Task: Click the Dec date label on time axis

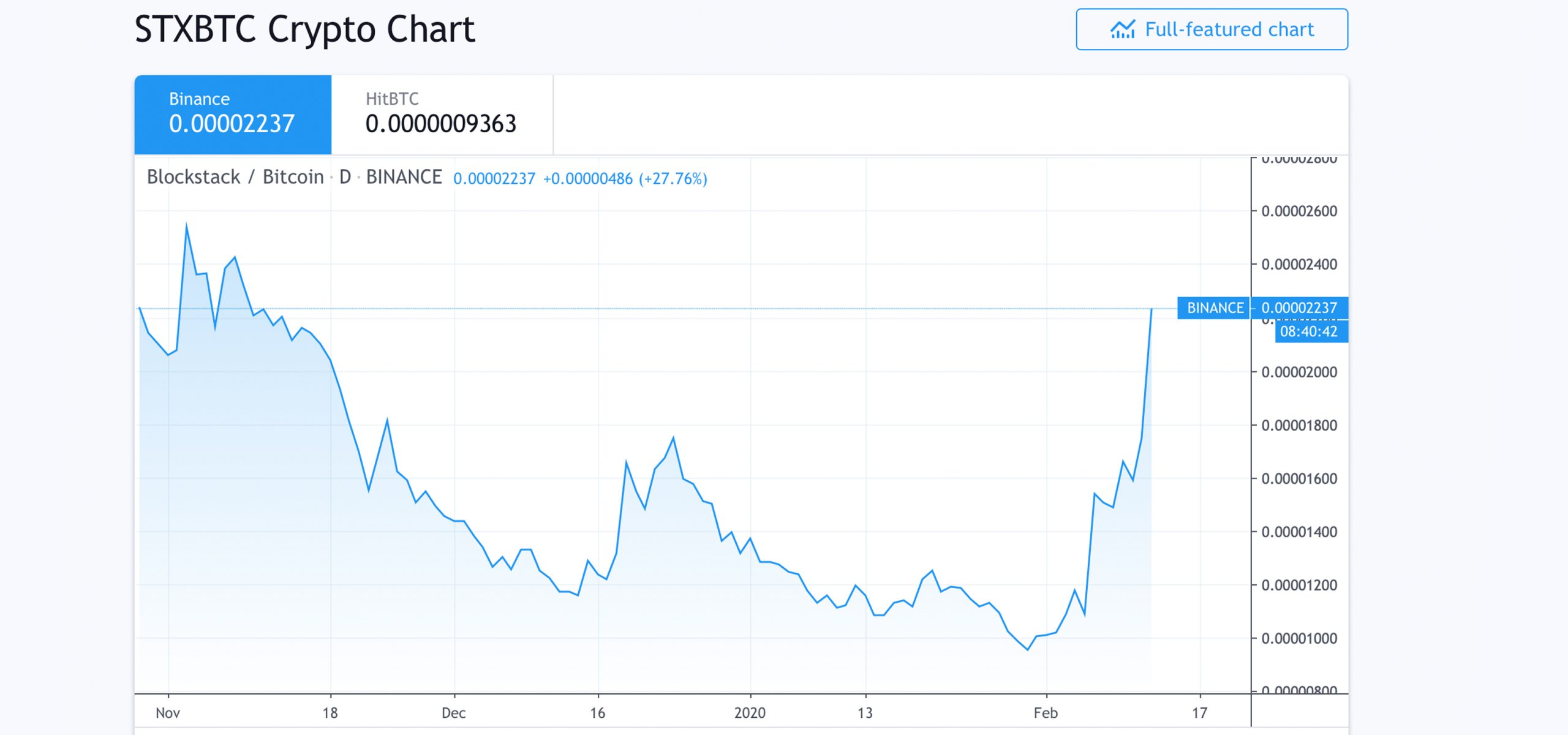Action: [x=454, y=713]
